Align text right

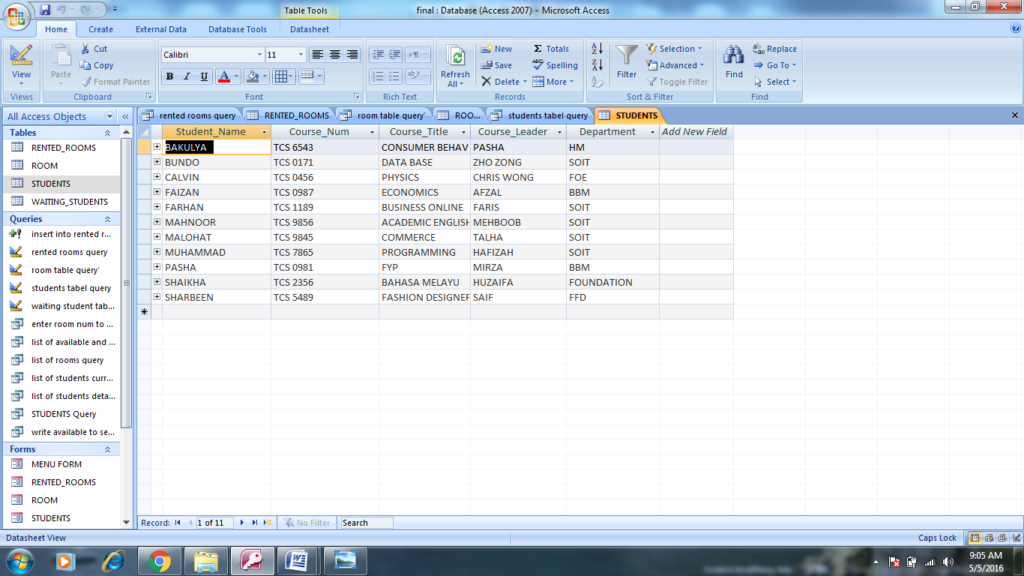tap(353, 55)
